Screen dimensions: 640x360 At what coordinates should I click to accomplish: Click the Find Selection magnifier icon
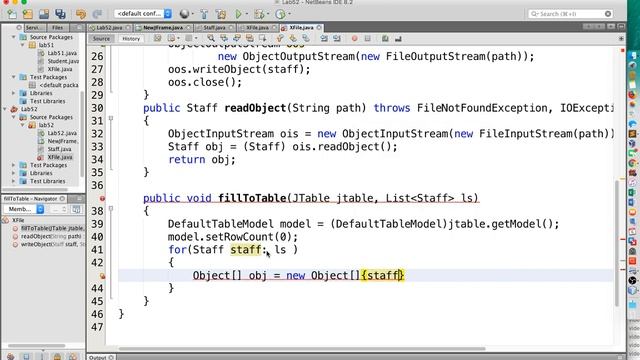click(211, 39)
